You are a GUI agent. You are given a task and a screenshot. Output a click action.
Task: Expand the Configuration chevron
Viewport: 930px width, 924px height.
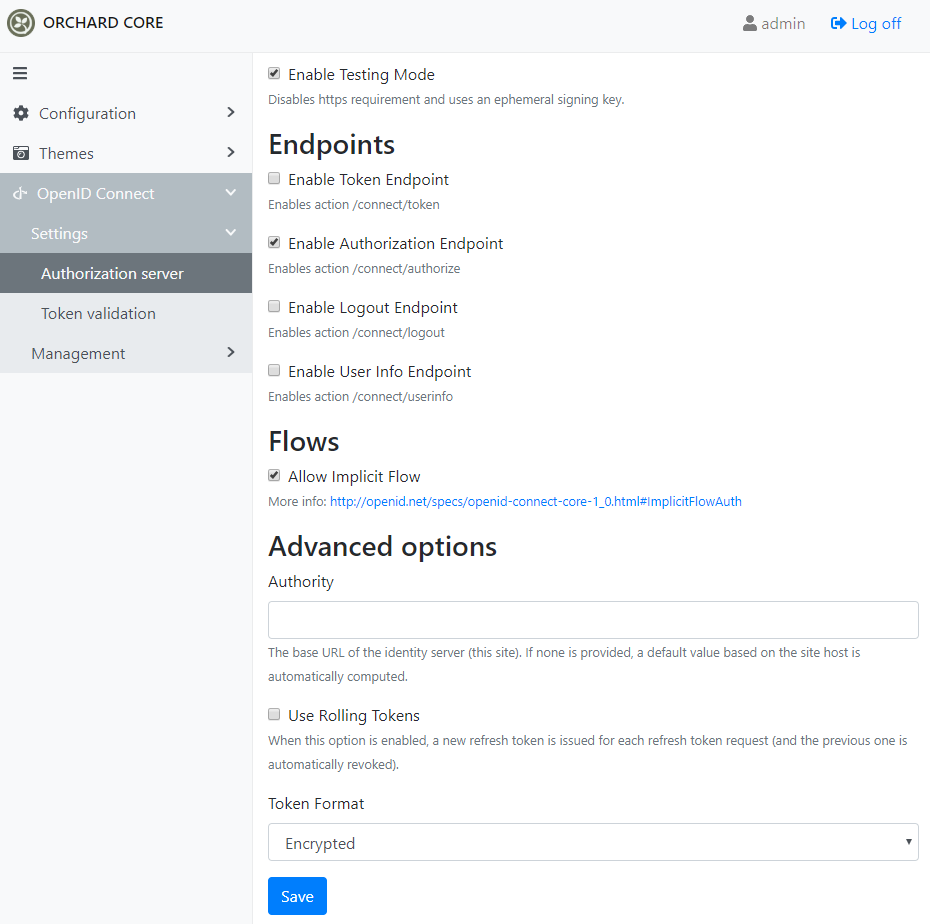pyautogui.click(x=231, y=112)
